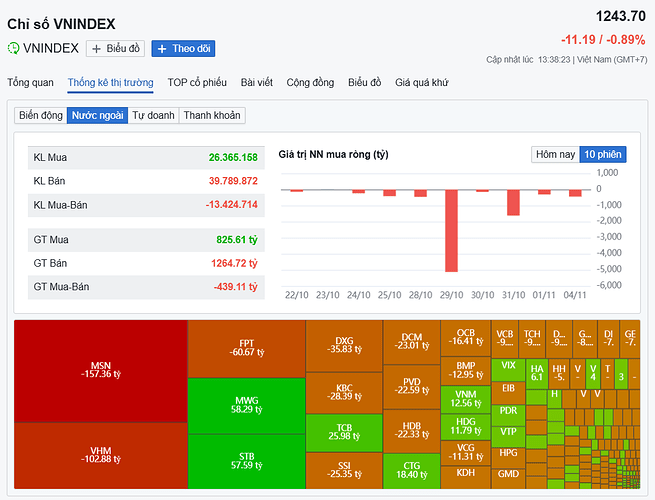Click the GT Bán value 1264.72 tỷ

click(234, 263)
